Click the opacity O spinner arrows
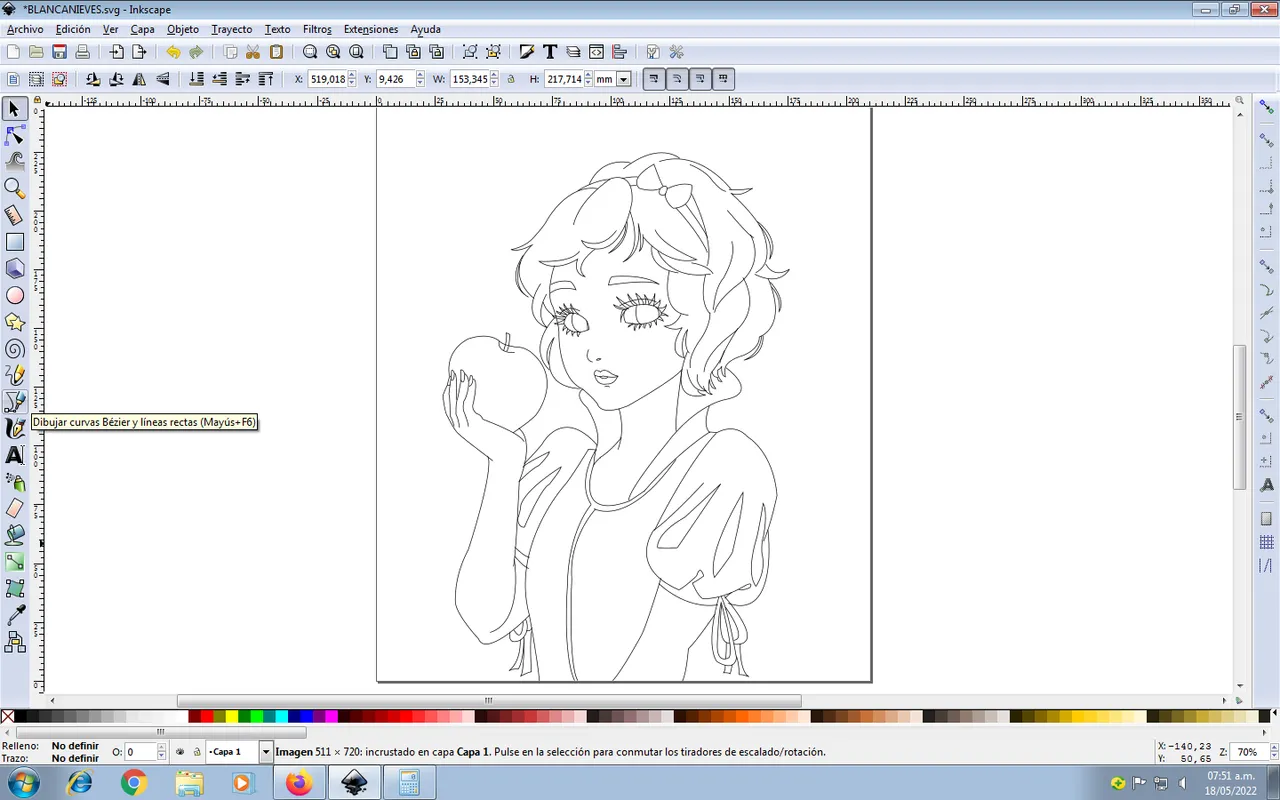Screen dimensions: 1280x800 162,752
